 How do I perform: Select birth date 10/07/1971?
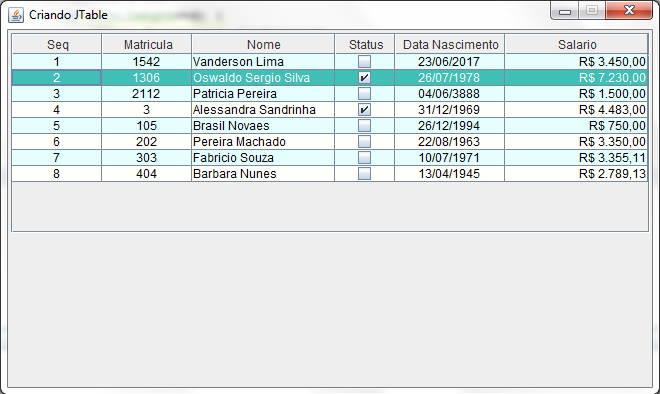449,158
